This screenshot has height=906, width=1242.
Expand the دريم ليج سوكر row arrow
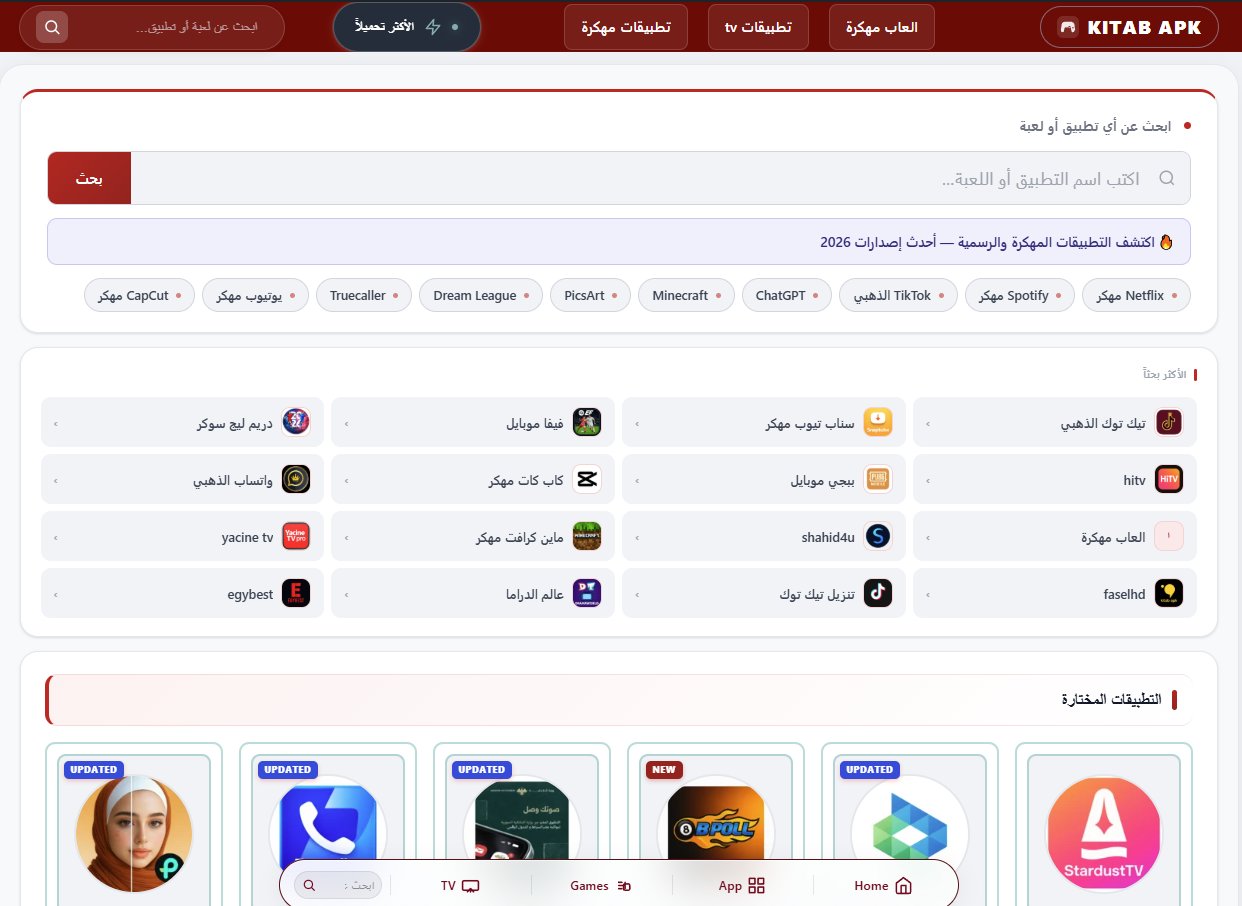(x=55, y=421)
